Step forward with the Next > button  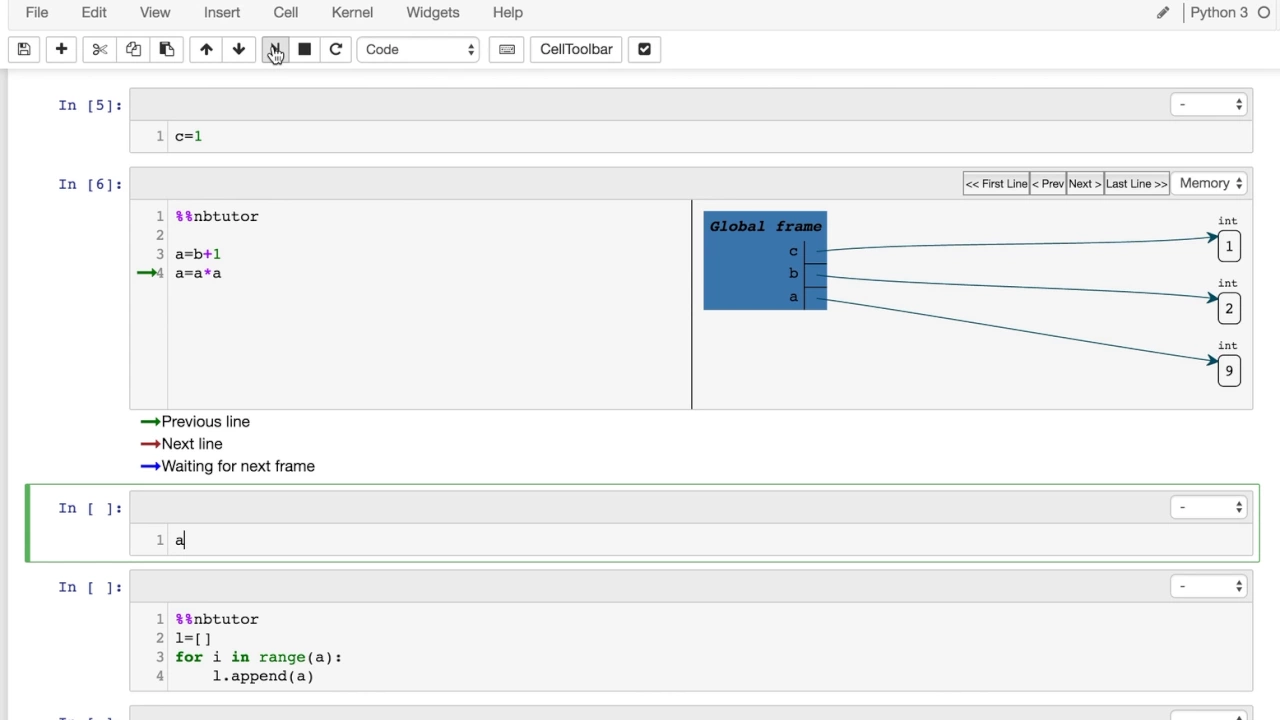tap(1084, 184)
